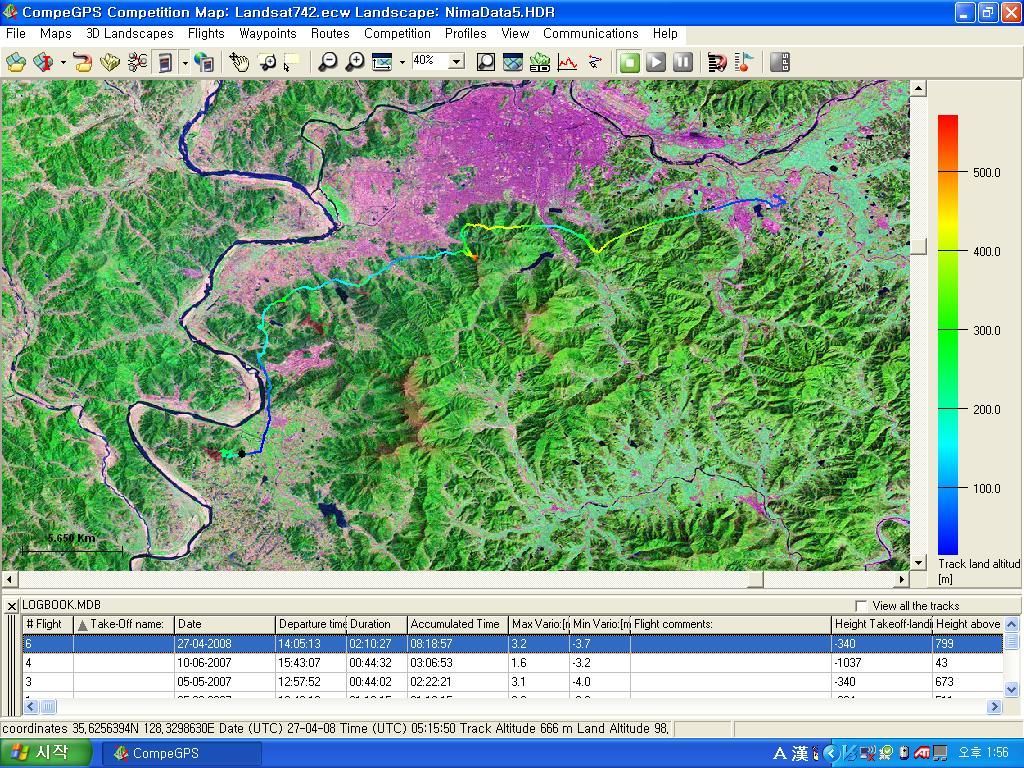Image resolution: width=1024 pixels, height=768 pixels.
Task: Click the pause animation button
Action: tap(683, 63)
